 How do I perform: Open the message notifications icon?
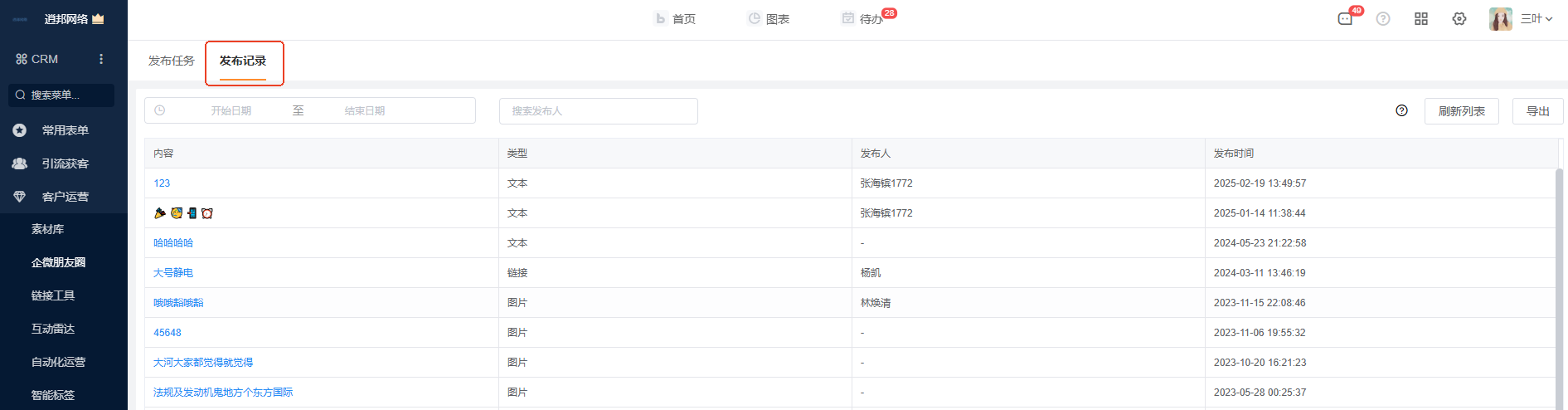point(1345,19)
